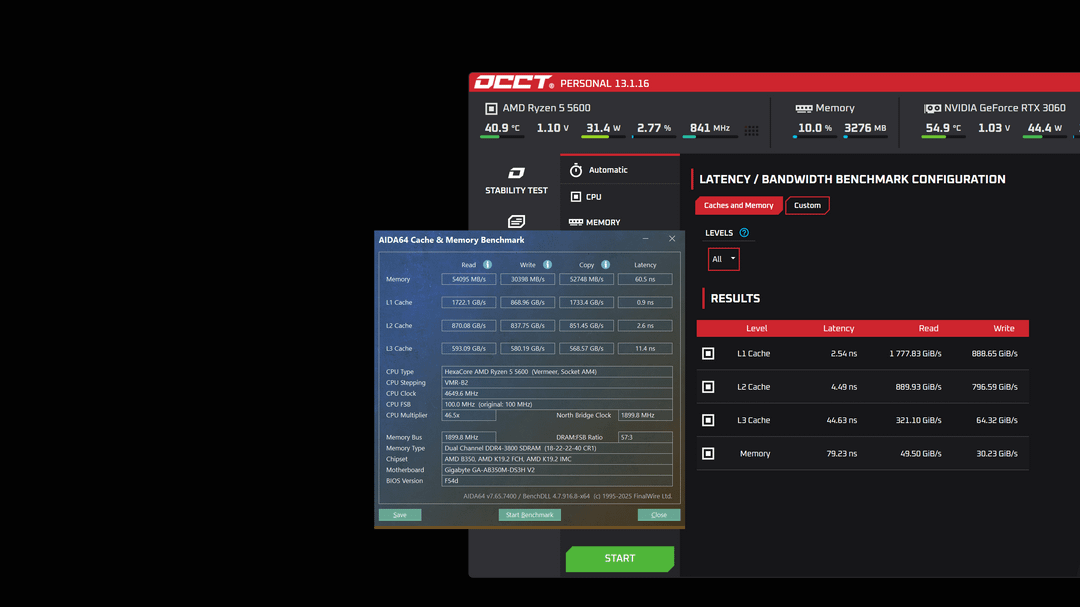1080x607 pixels.
Task: Click the GPU temperature 54.9 °C reading
Action: [x=943, y=128]
